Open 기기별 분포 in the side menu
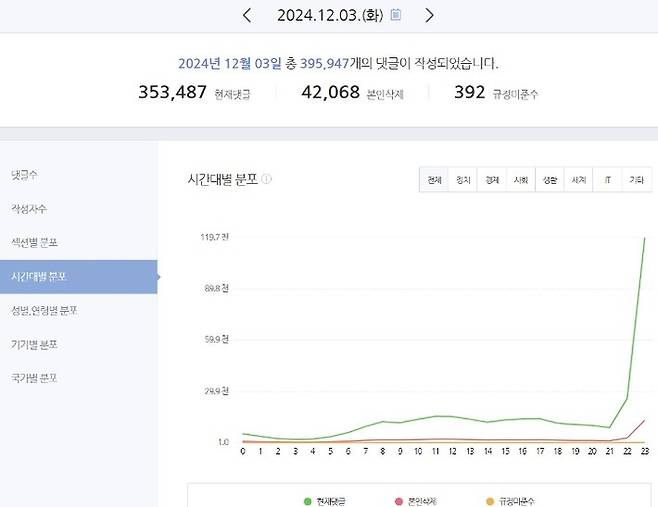Image resolution: width=658 pixels, height=507 pixels. coord(34,345)
